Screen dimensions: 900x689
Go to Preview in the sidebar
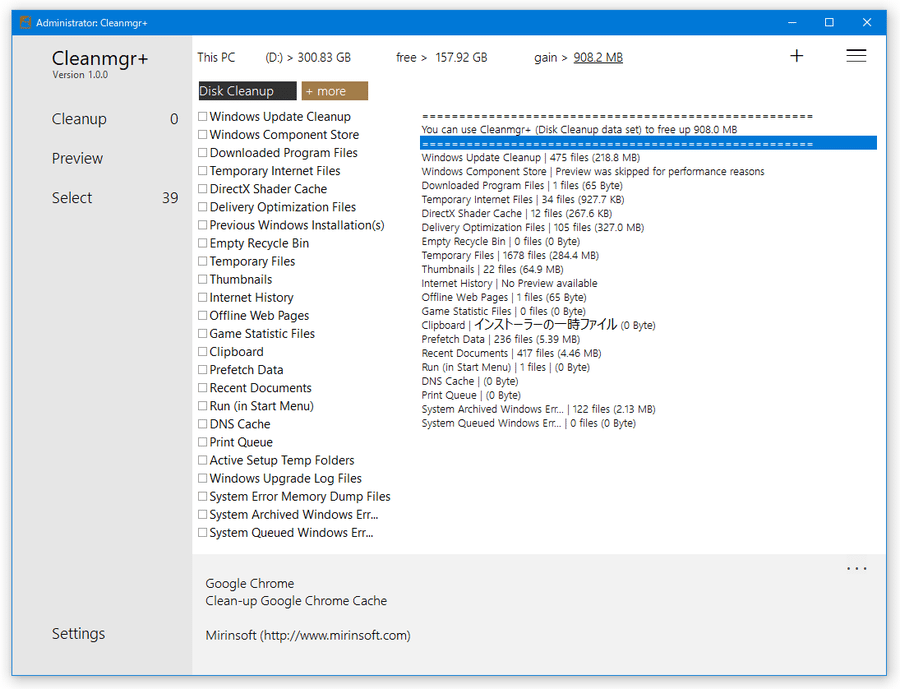[77, 158]
